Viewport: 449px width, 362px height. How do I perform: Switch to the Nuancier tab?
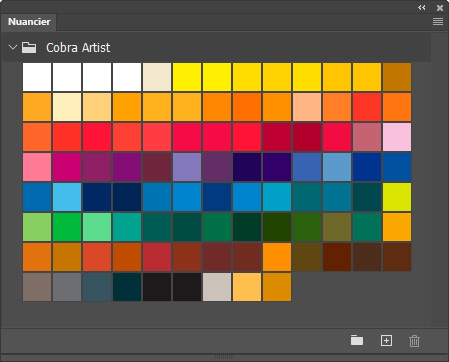(29, 22)
